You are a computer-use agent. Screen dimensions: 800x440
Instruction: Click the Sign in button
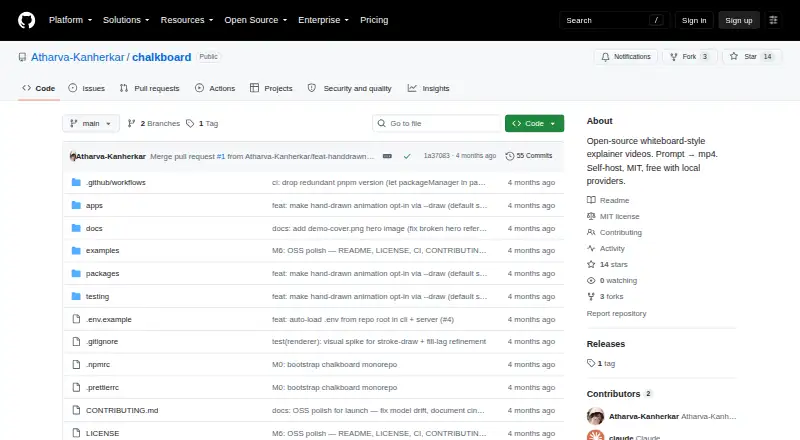694,20
